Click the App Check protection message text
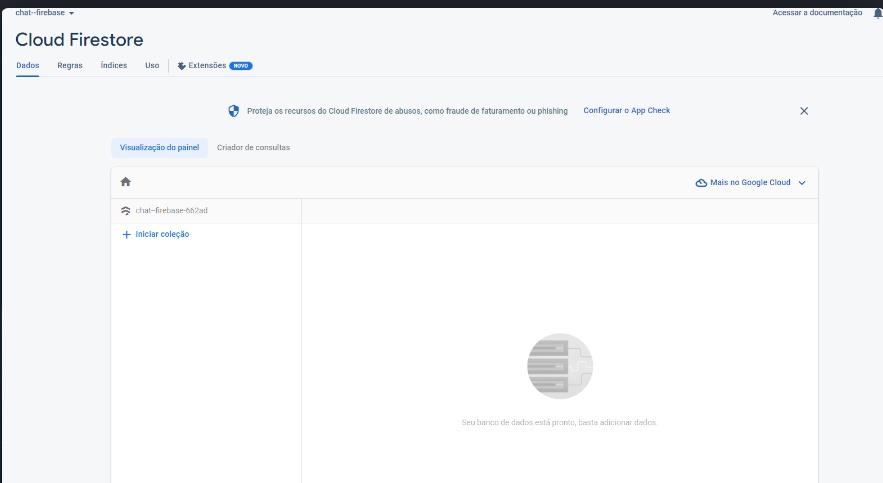883x483 pixels. point(407,111)
